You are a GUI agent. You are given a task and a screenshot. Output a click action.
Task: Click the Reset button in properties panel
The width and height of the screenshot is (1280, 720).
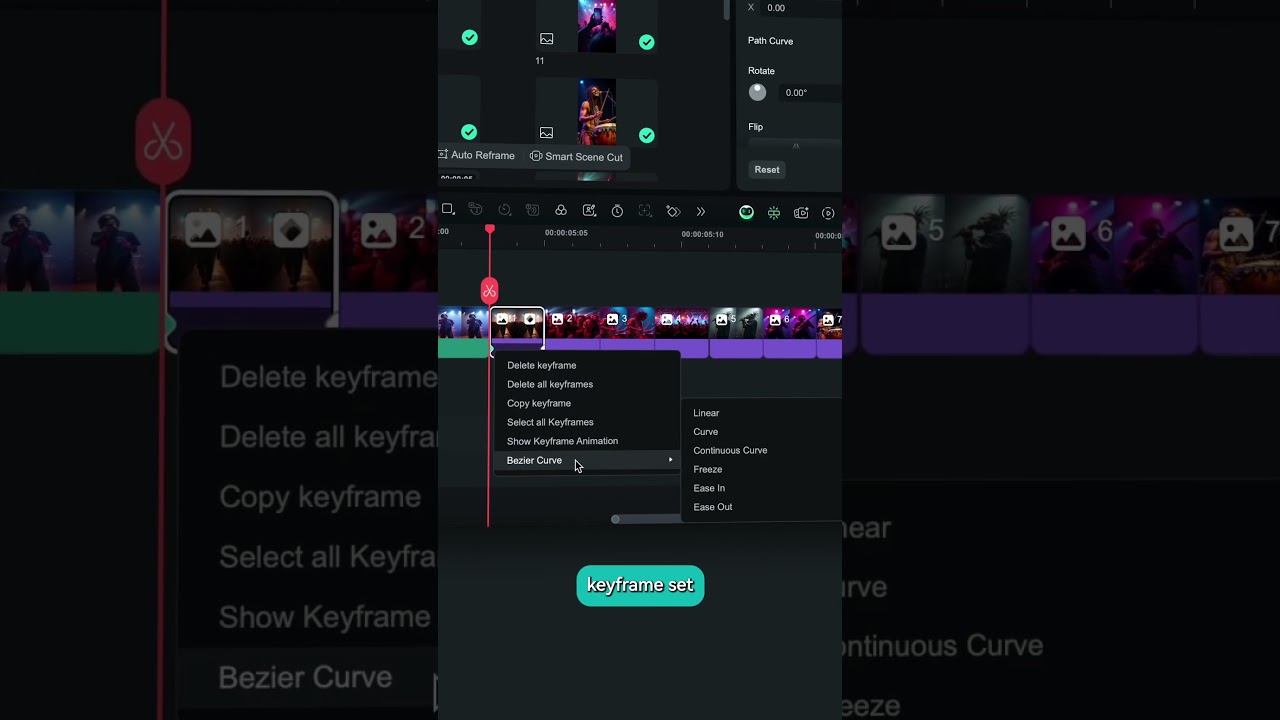[x=767, y=169]
